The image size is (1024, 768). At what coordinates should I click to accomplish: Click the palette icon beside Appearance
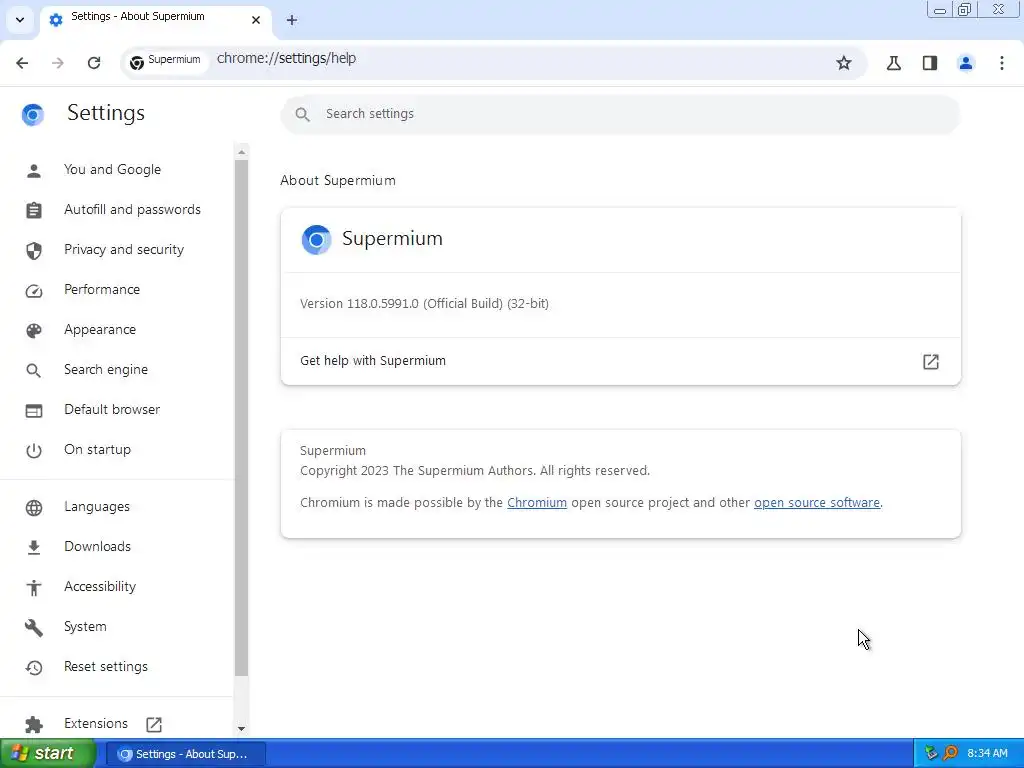pos(34,331)
